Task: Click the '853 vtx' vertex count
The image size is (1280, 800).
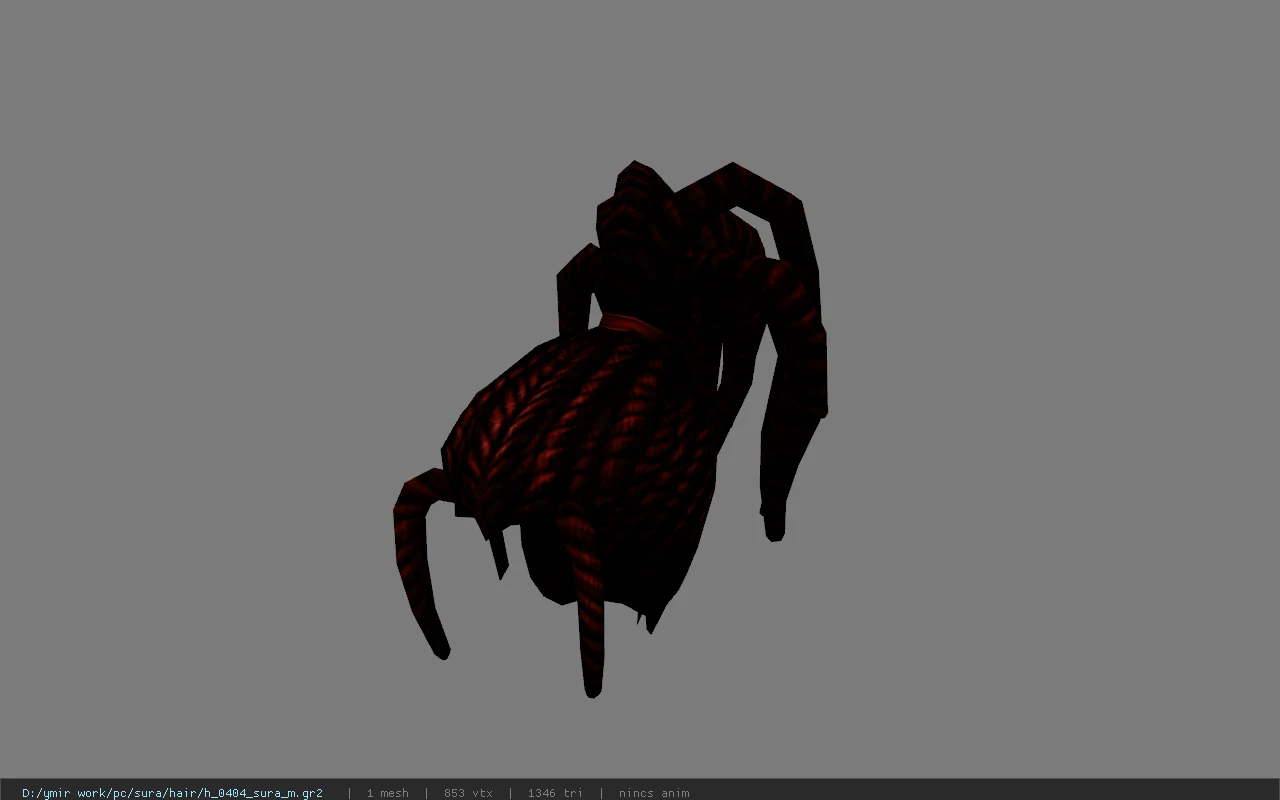Action: coord(468,793)
